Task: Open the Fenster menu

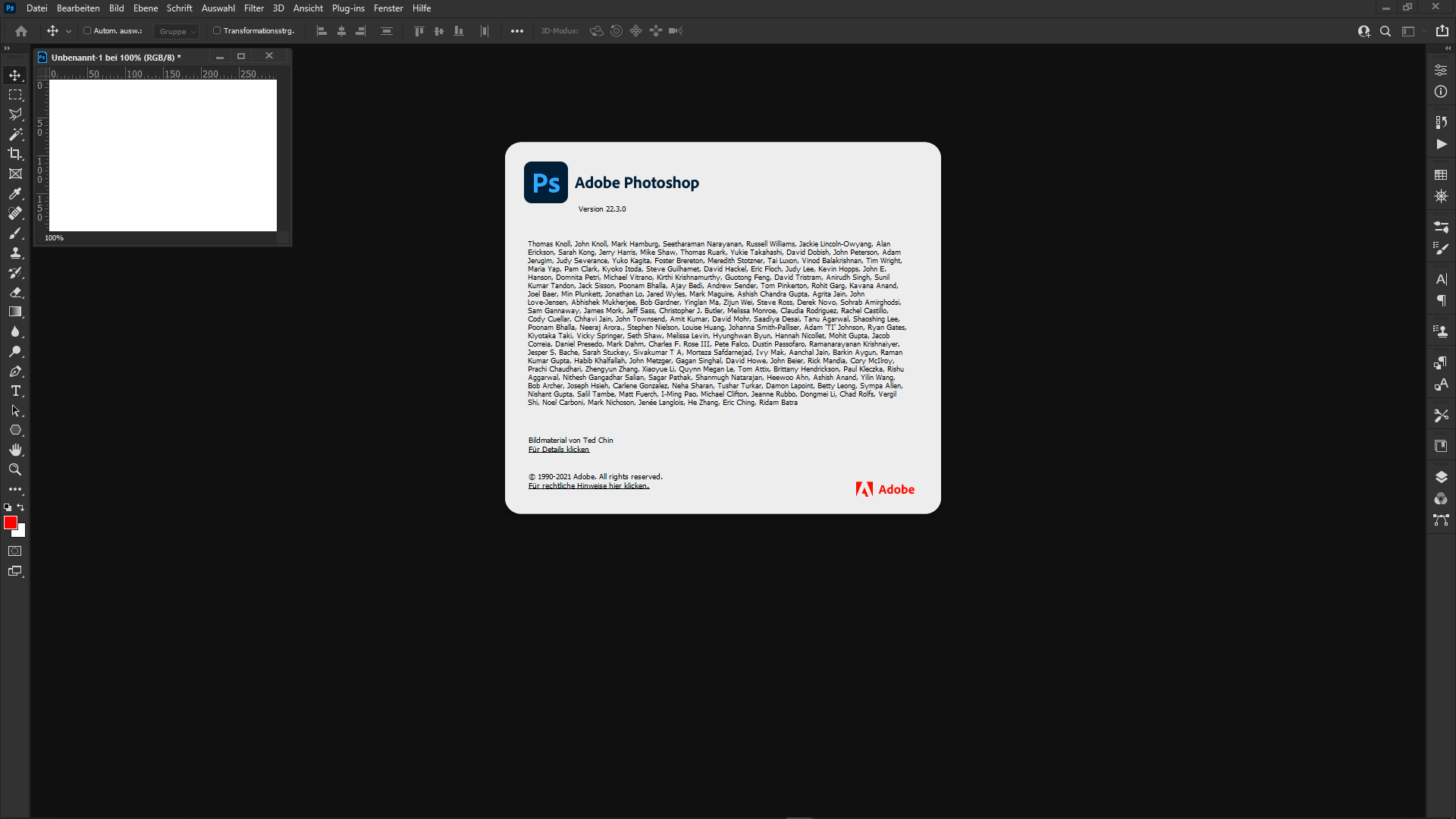Action: (388, 8)
